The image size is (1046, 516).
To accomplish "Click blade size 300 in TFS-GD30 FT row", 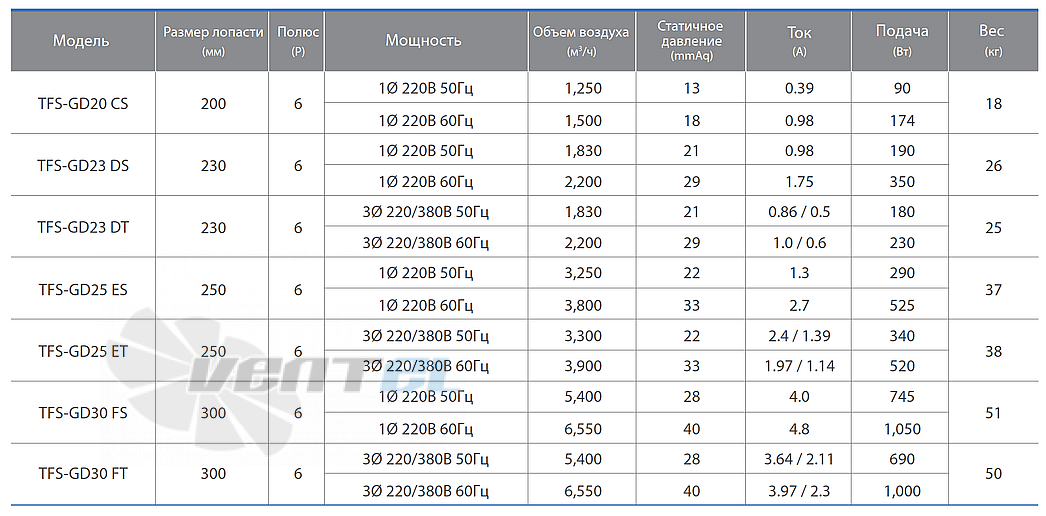I will pyautogui.click(x=213, y=474).
